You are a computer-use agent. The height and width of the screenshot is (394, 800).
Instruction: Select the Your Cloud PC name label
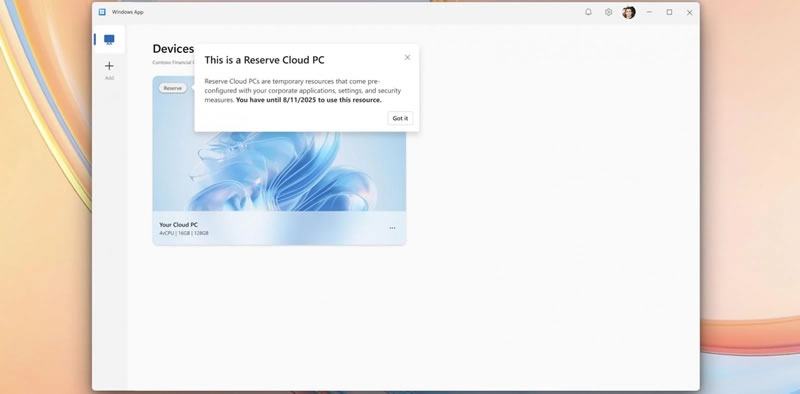click(178, 225)
